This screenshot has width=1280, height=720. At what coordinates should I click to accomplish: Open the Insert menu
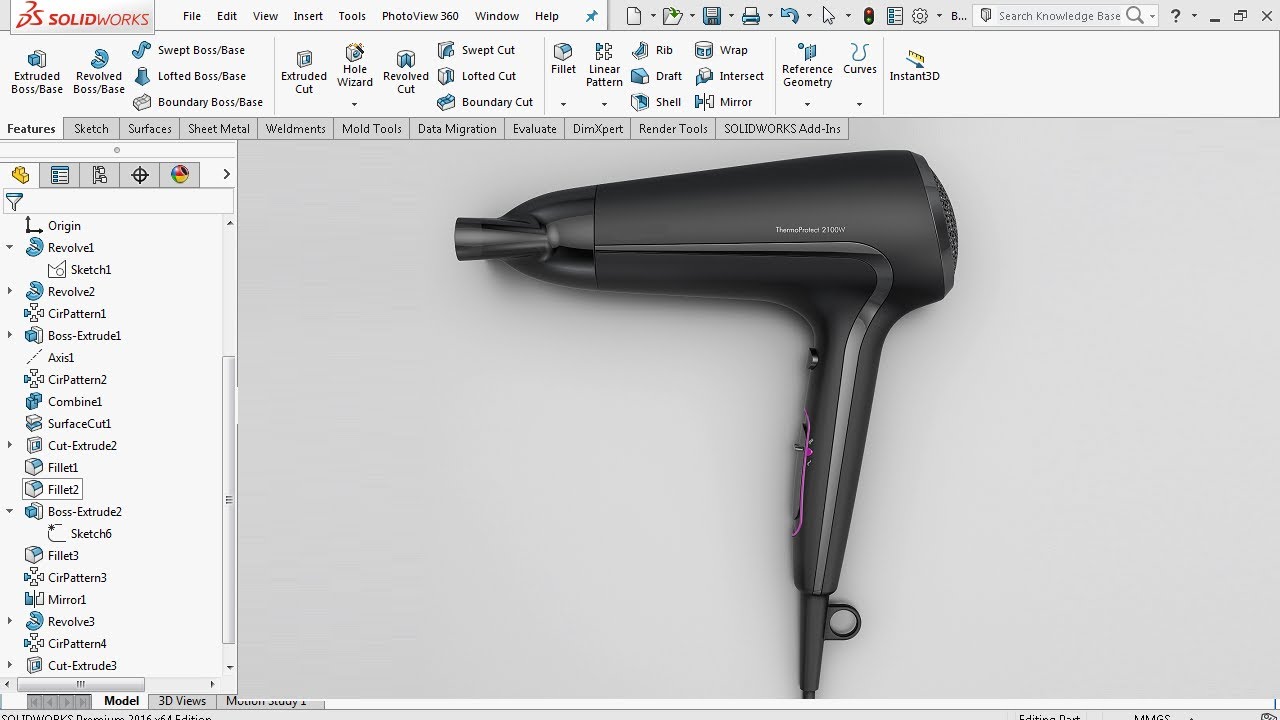tap(308, 16)
